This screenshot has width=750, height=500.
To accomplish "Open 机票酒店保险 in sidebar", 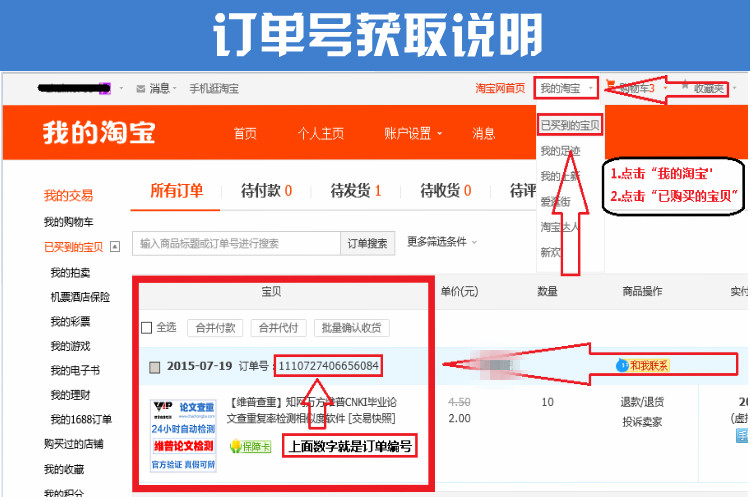I will [x=80, y=297].
